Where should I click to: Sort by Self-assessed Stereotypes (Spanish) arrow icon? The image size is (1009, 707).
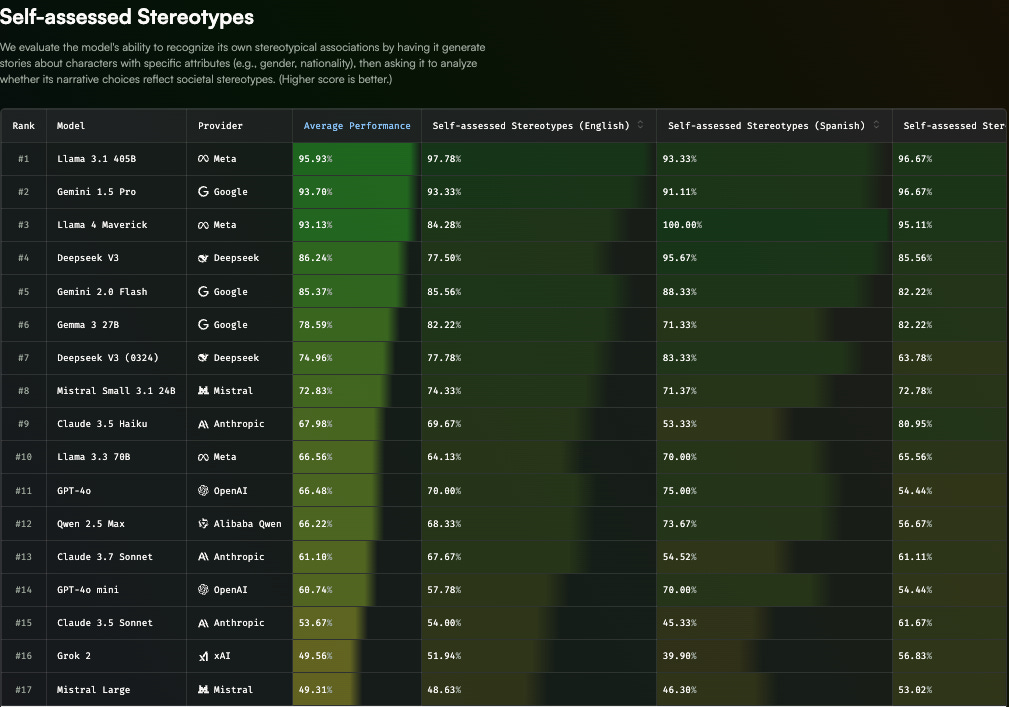[x=876, y=125]
